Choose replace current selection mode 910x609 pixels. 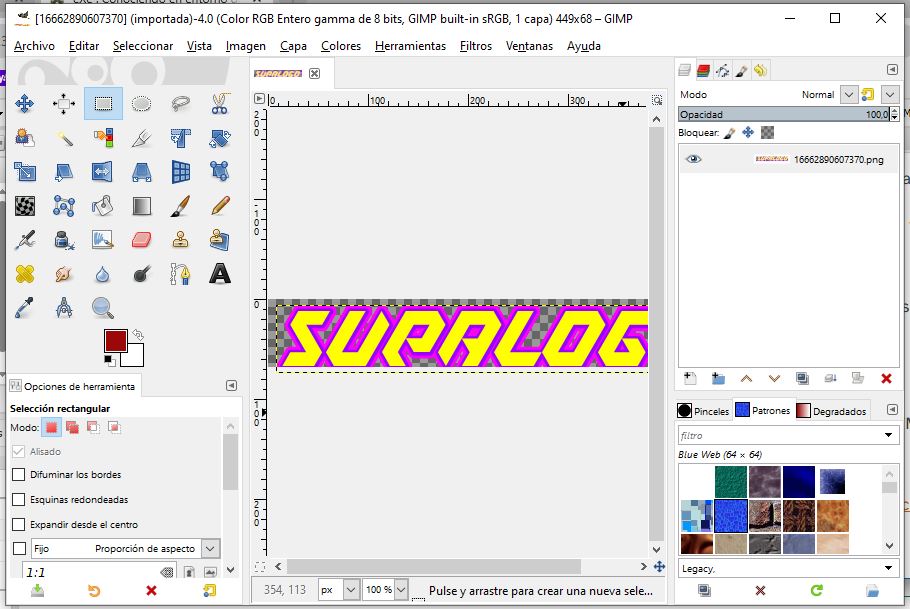tap(52, 427)
